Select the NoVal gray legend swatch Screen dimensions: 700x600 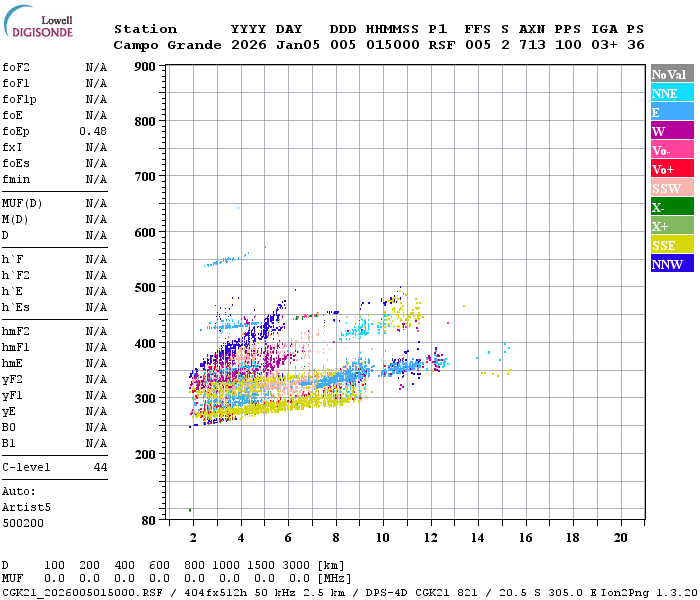pos(672,74)
